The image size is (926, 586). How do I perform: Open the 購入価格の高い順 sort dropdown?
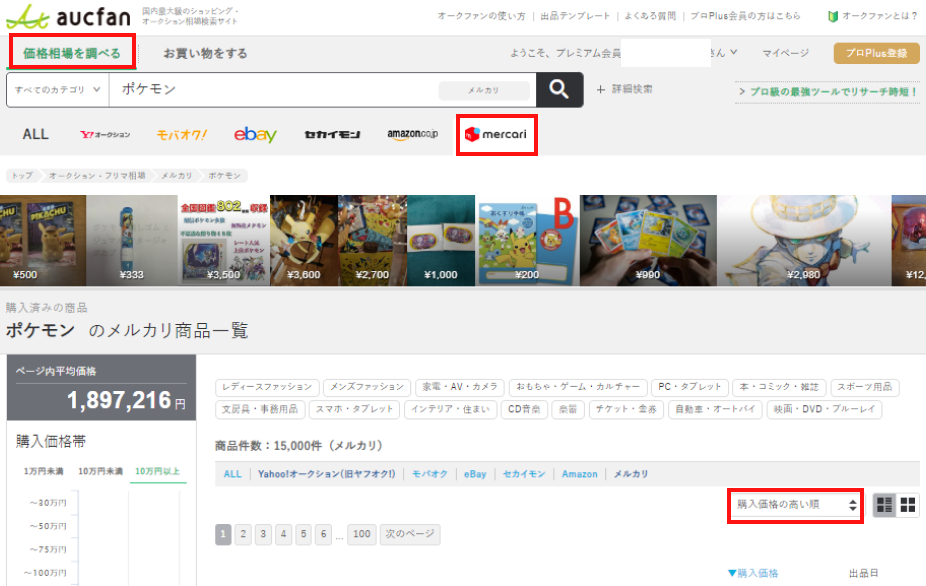point(795,504)
